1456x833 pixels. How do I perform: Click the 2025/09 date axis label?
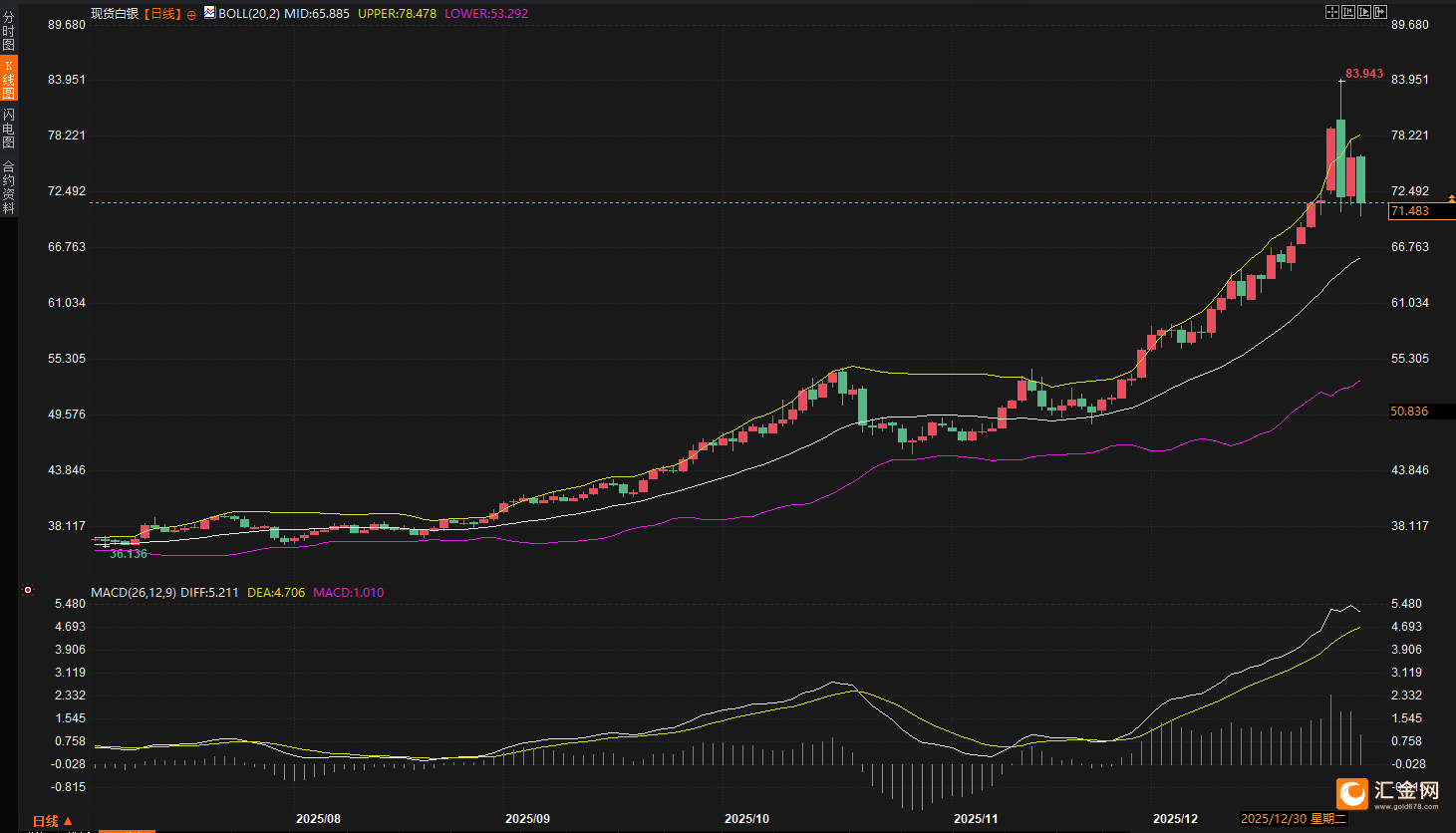point(527,819)
